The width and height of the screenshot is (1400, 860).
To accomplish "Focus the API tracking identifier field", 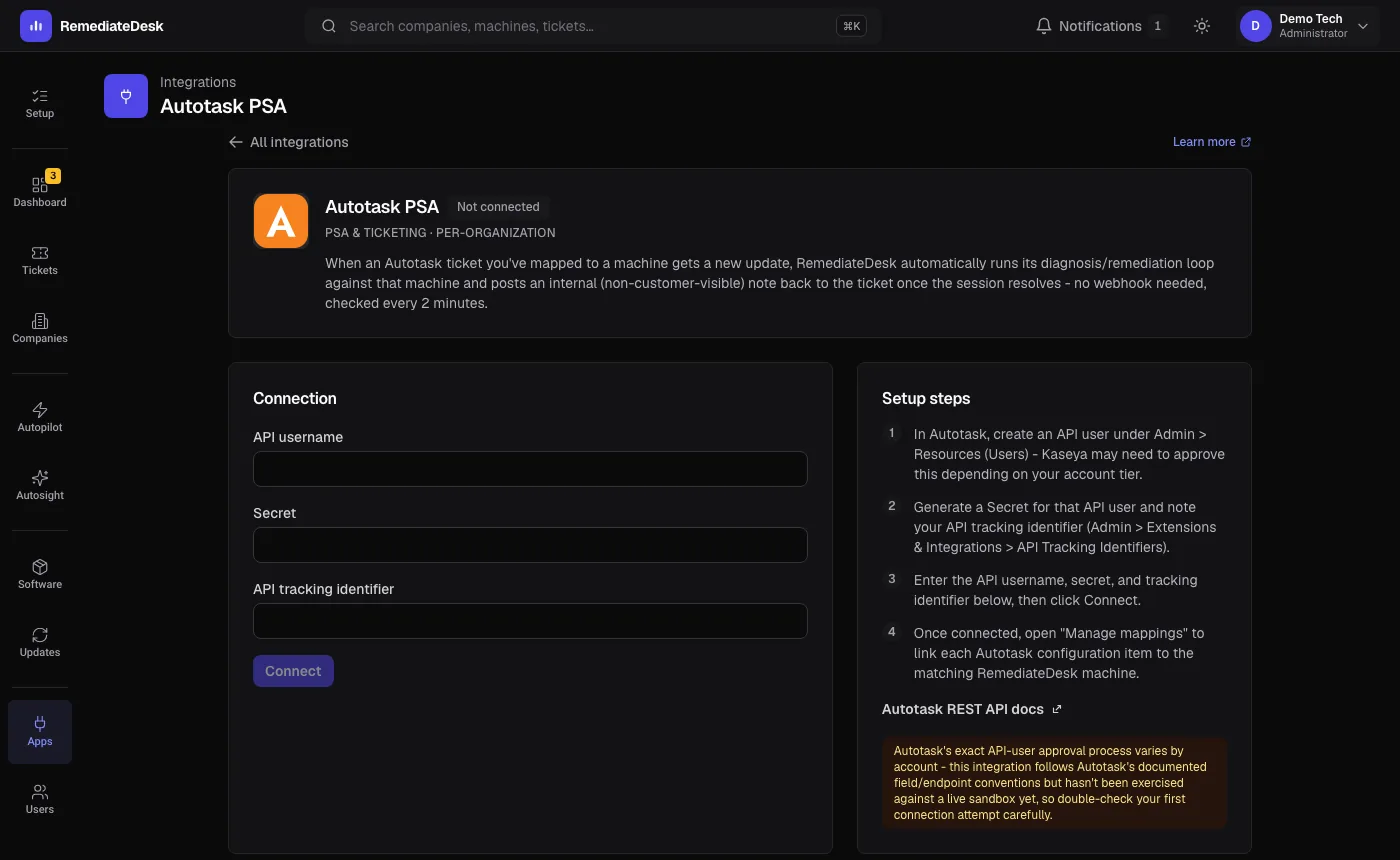I will (530, 621).
